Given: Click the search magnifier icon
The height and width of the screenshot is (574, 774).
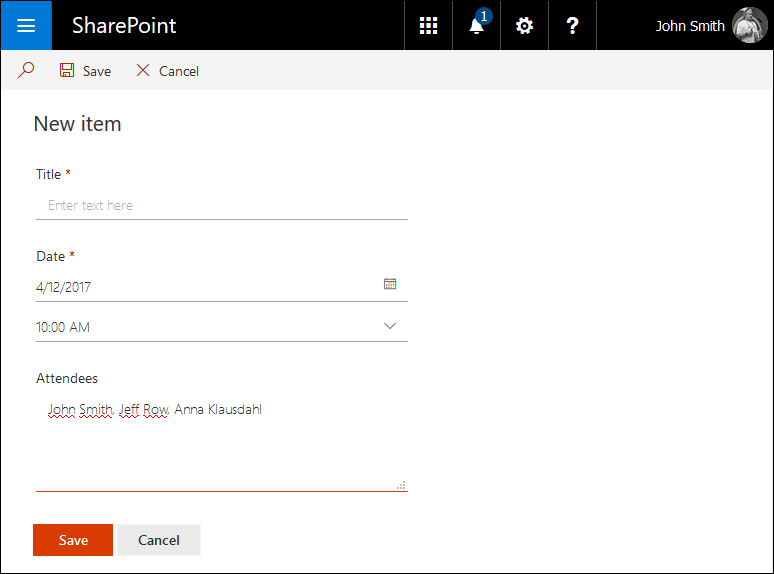Looking at the screenshot, I should (26, 70).
